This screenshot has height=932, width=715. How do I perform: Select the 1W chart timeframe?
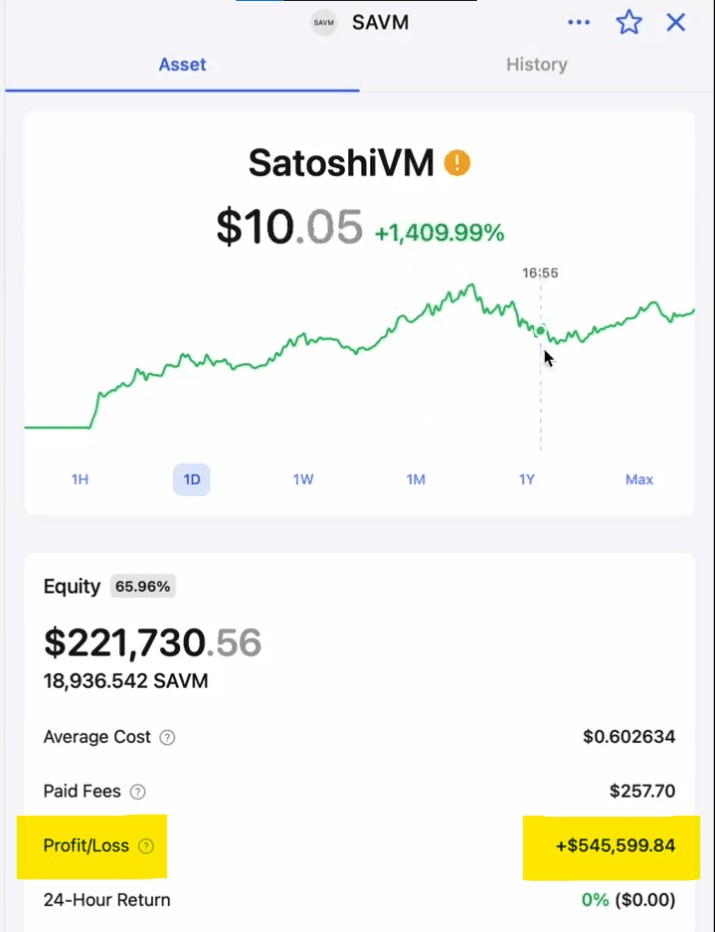pos(303,479)
